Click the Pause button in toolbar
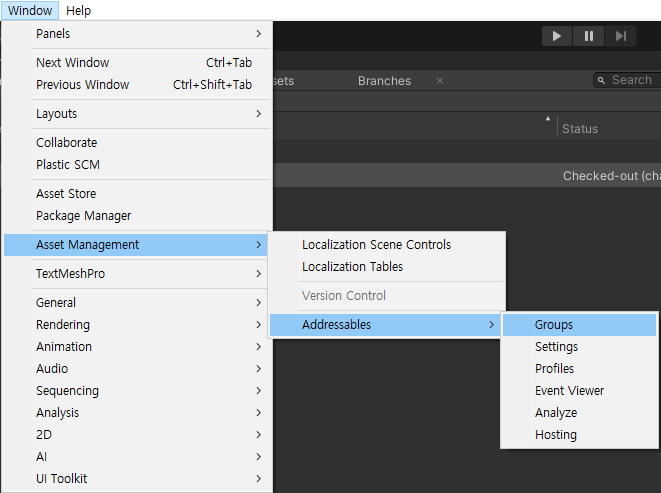This screenshot has height=493, width=661. [588, 36]
